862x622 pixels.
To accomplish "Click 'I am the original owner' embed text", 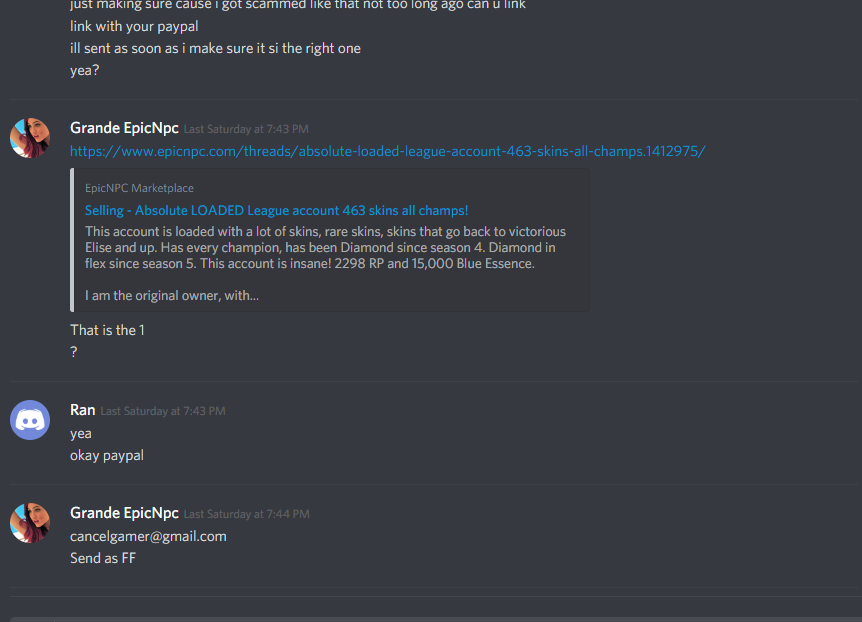I will (x=172, y=296).
